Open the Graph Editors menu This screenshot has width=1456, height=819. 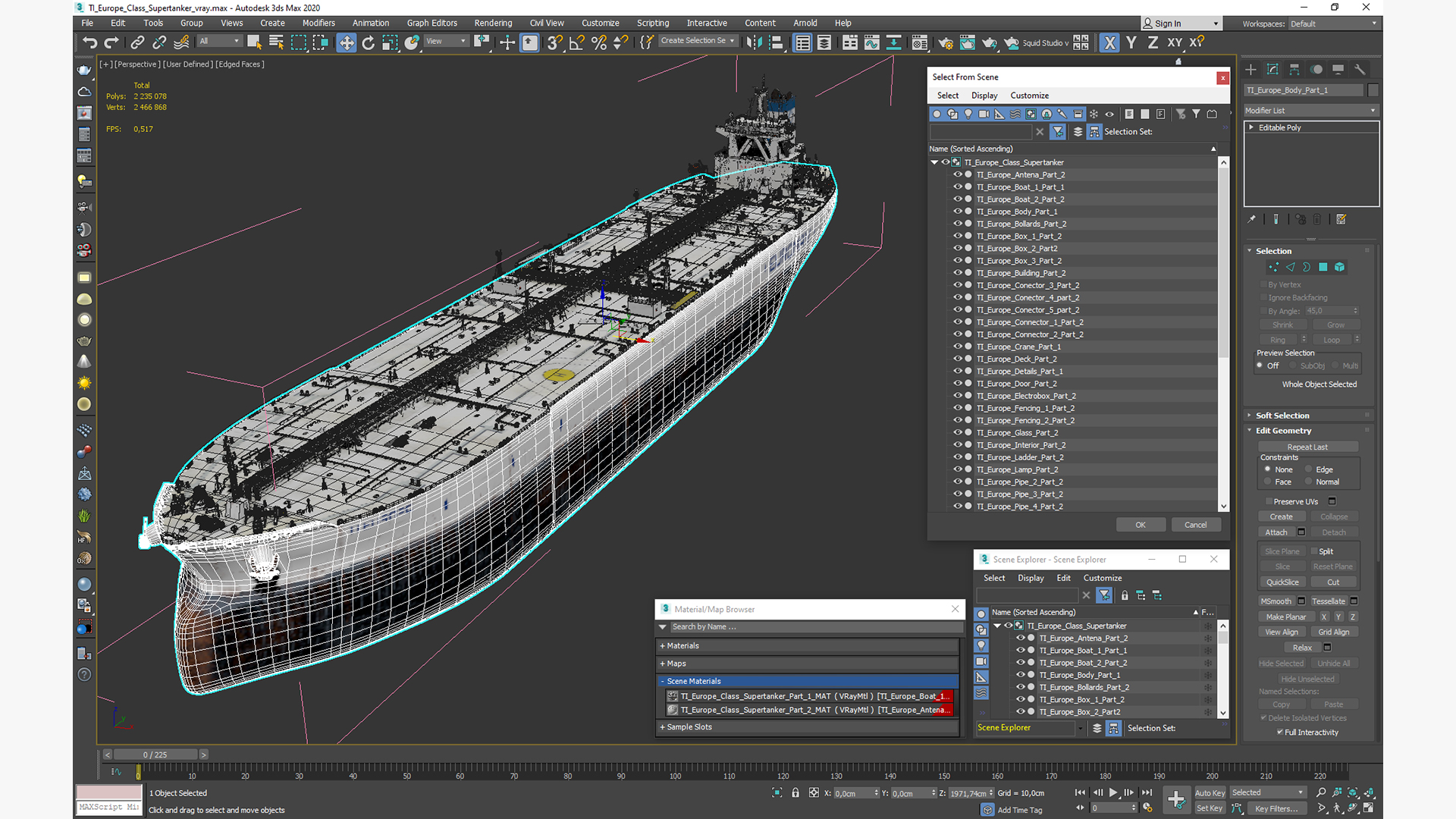point(432,23)
